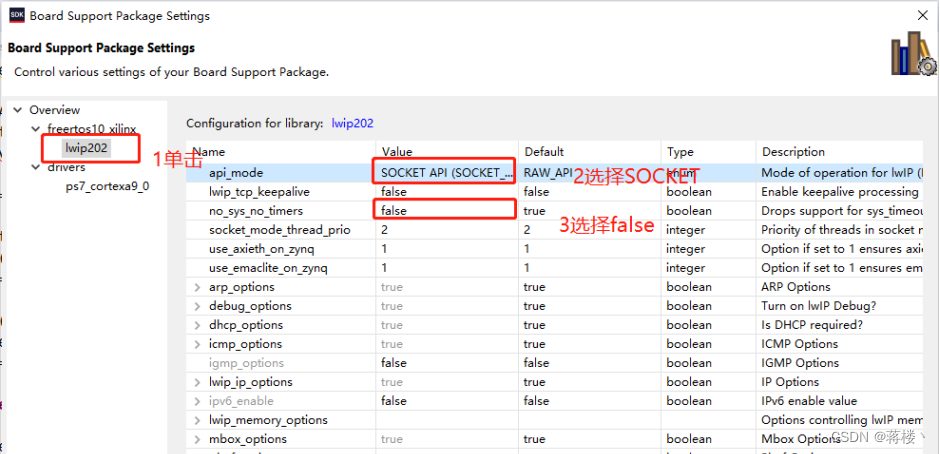The image size is (940, 454).
Task: Edit the use_emaclite_on_zynq value
Action: [x=447, y=268]
